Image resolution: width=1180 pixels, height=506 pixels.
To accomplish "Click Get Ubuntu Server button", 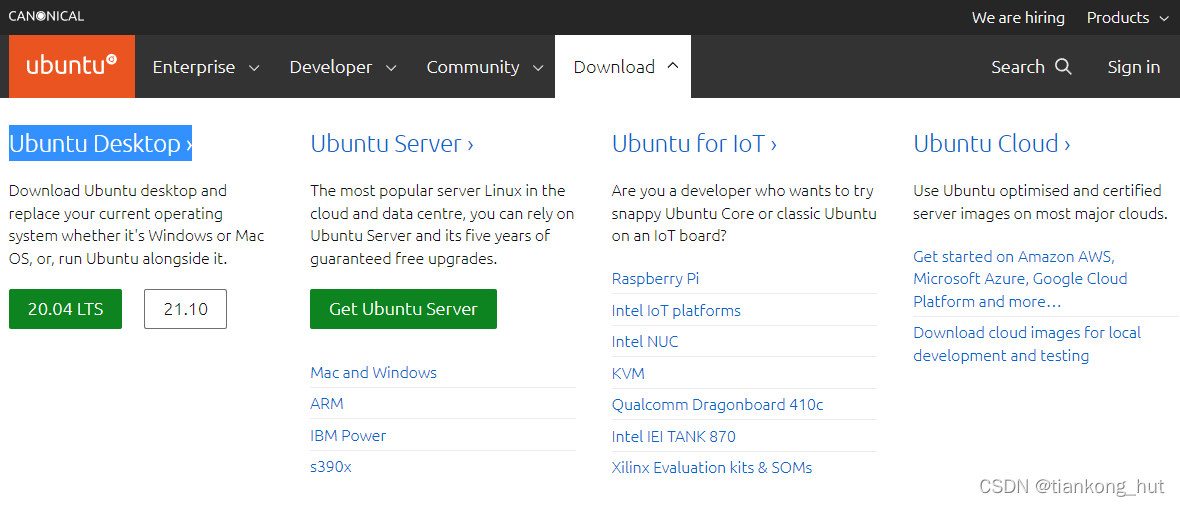I will click(x=403, y=309).
